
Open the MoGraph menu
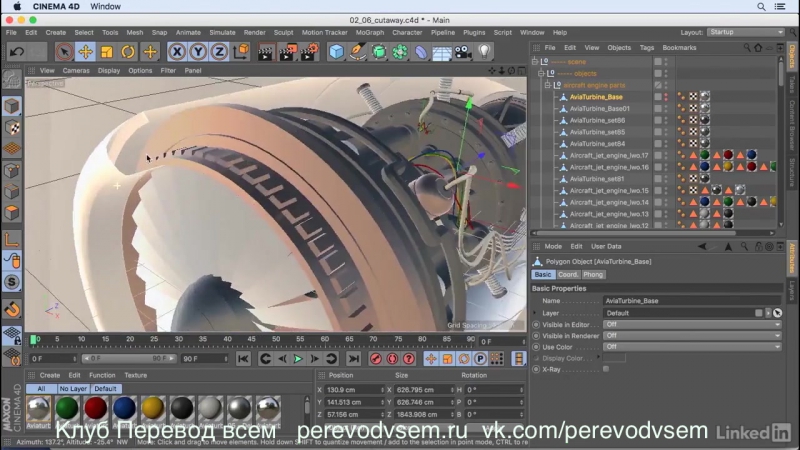pyautogui.click(x=369, y=32)
